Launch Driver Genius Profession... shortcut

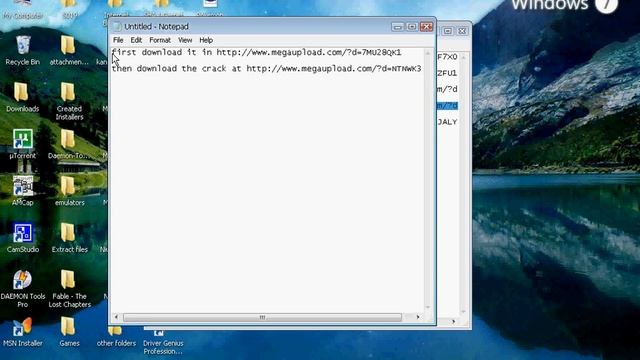(x=163, y=341)
